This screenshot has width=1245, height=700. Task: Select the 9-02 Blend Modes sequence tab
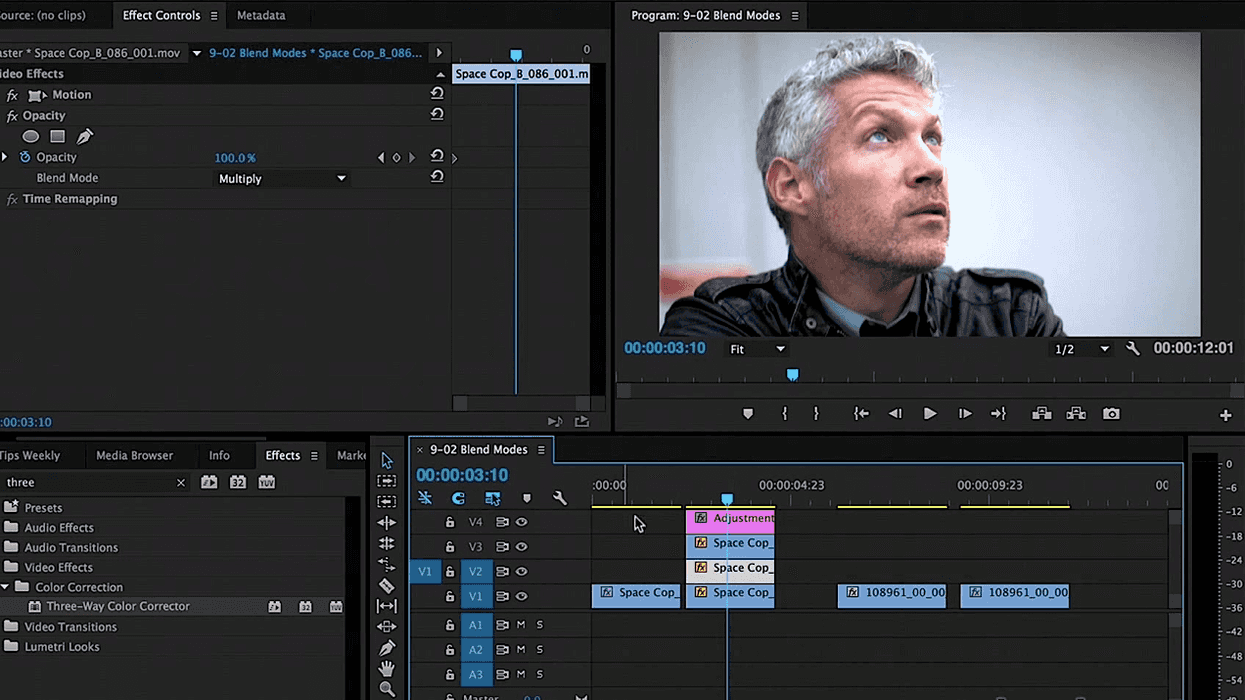tap(478, 450)
